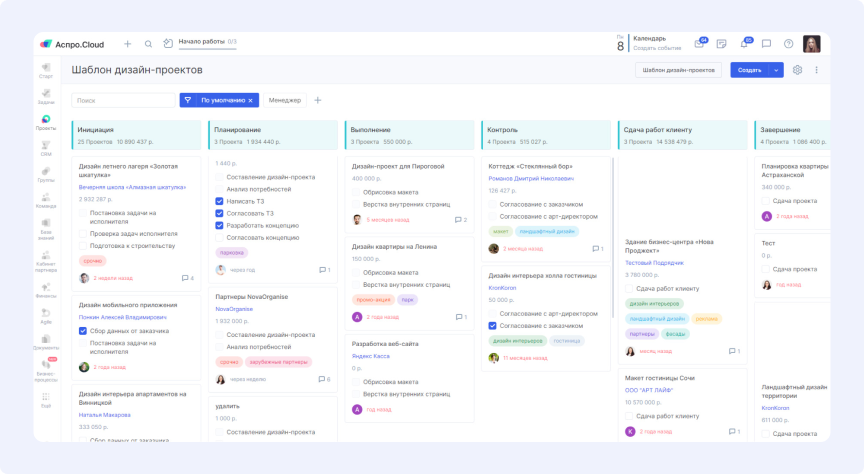Open the Вечерняя школа «Алмазная шкатулка» link

coord(132,186)
